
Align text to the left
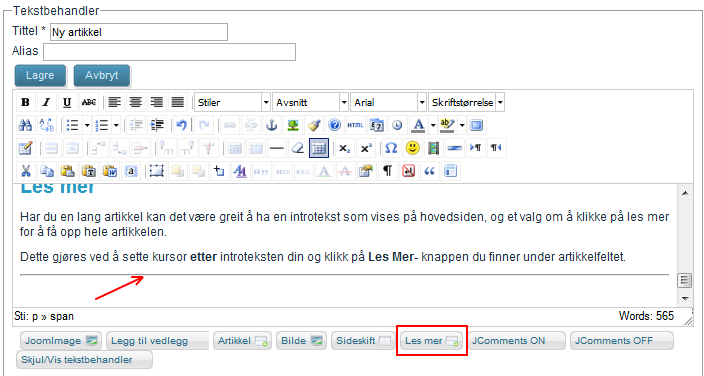click(115, 102)
